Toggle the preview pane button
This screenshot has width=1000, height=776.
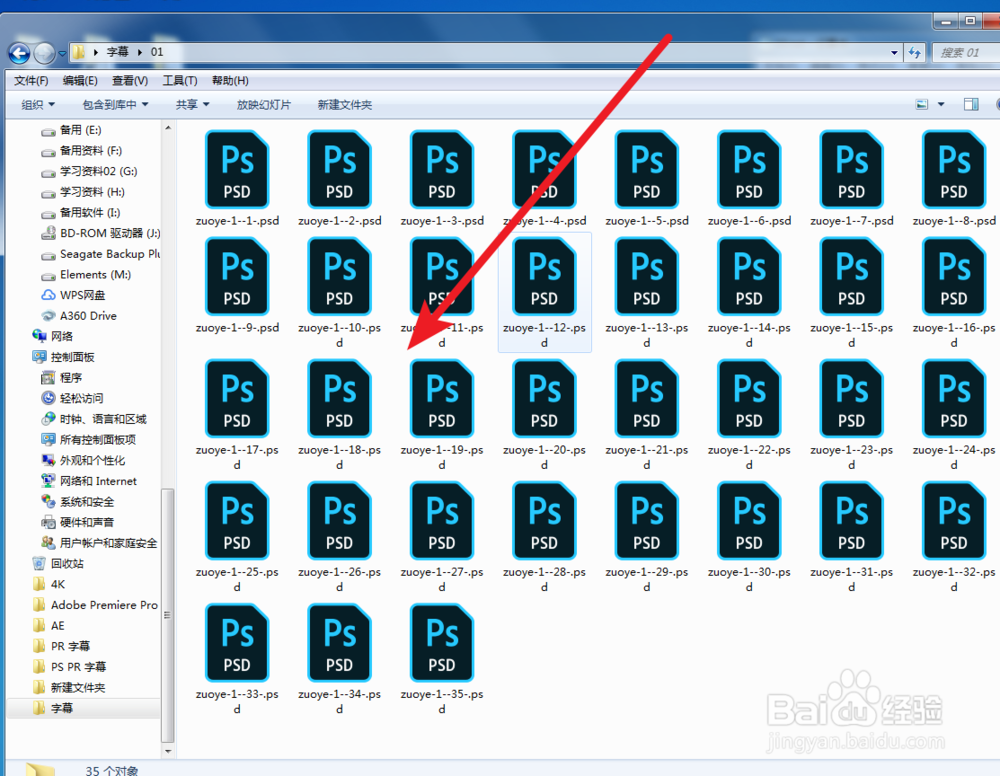pyautogui.click(x=971, y=105)
